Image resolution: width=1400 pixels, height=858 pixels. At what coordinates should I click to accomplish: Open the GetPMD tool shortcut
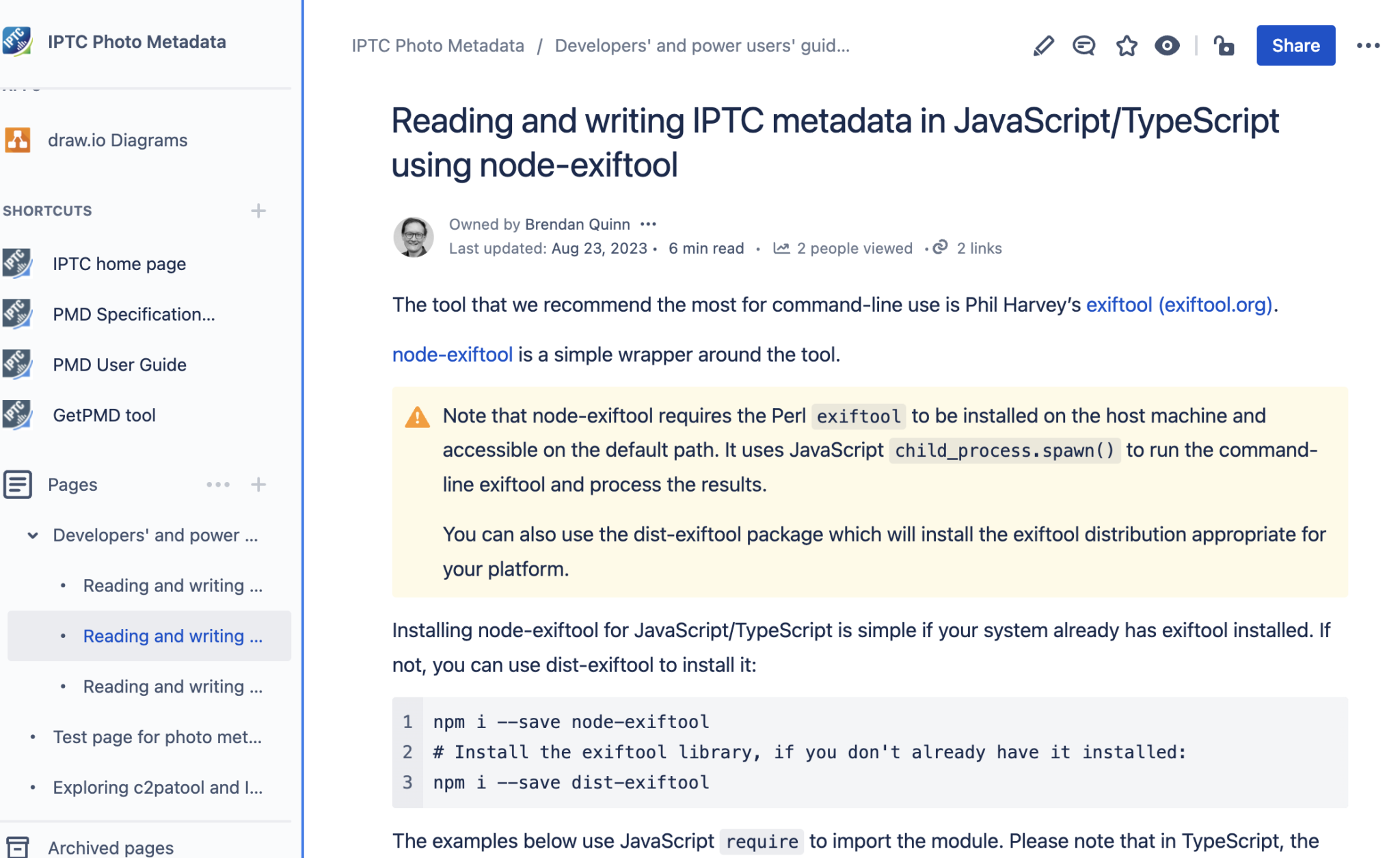[x=104, y=415]
